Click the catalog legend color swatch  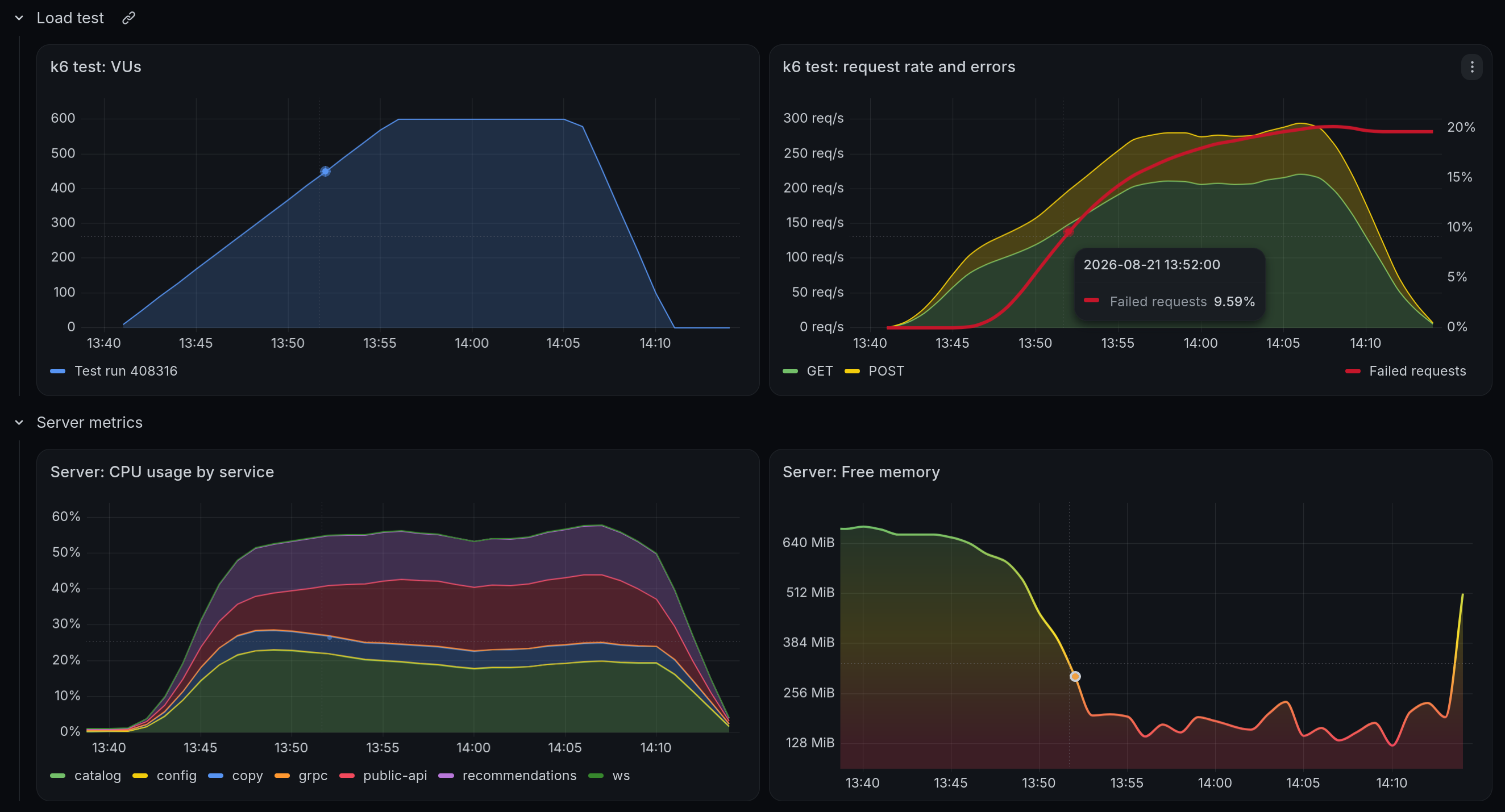click(58, 776)
